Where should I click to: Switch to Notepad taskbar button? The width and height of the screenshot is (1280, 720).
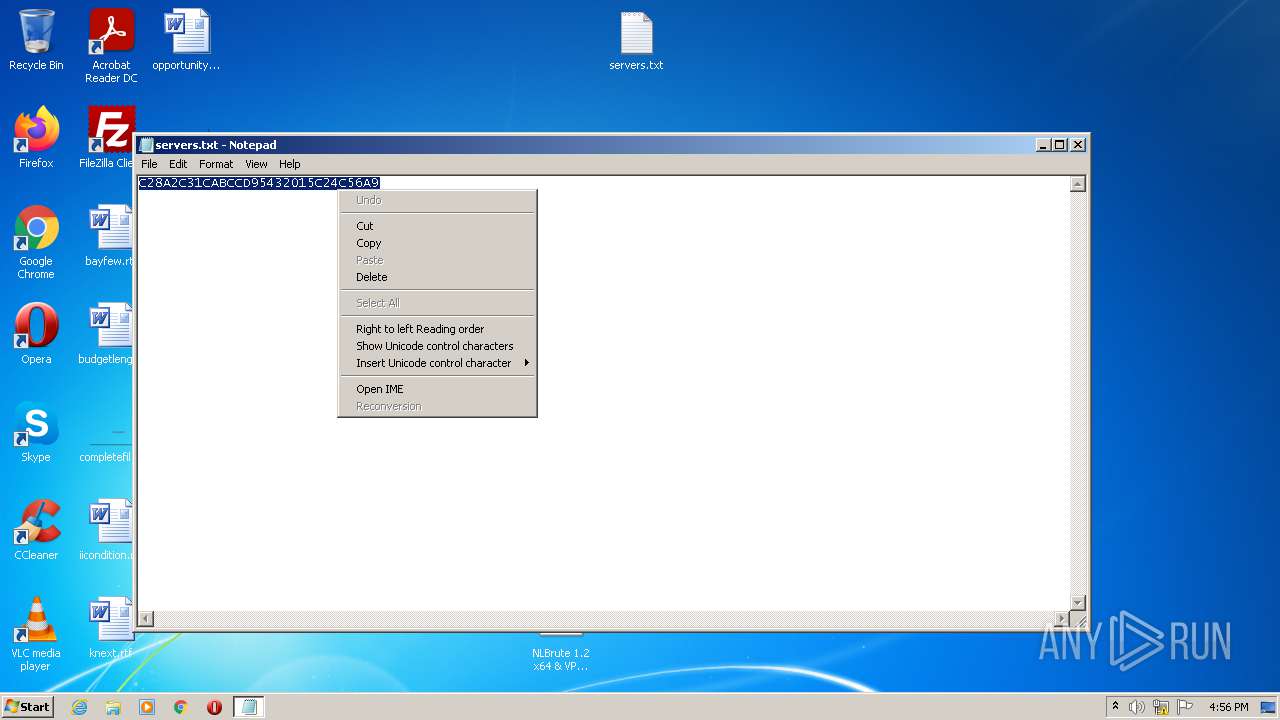pyautogui.click(x=249, y=707)
